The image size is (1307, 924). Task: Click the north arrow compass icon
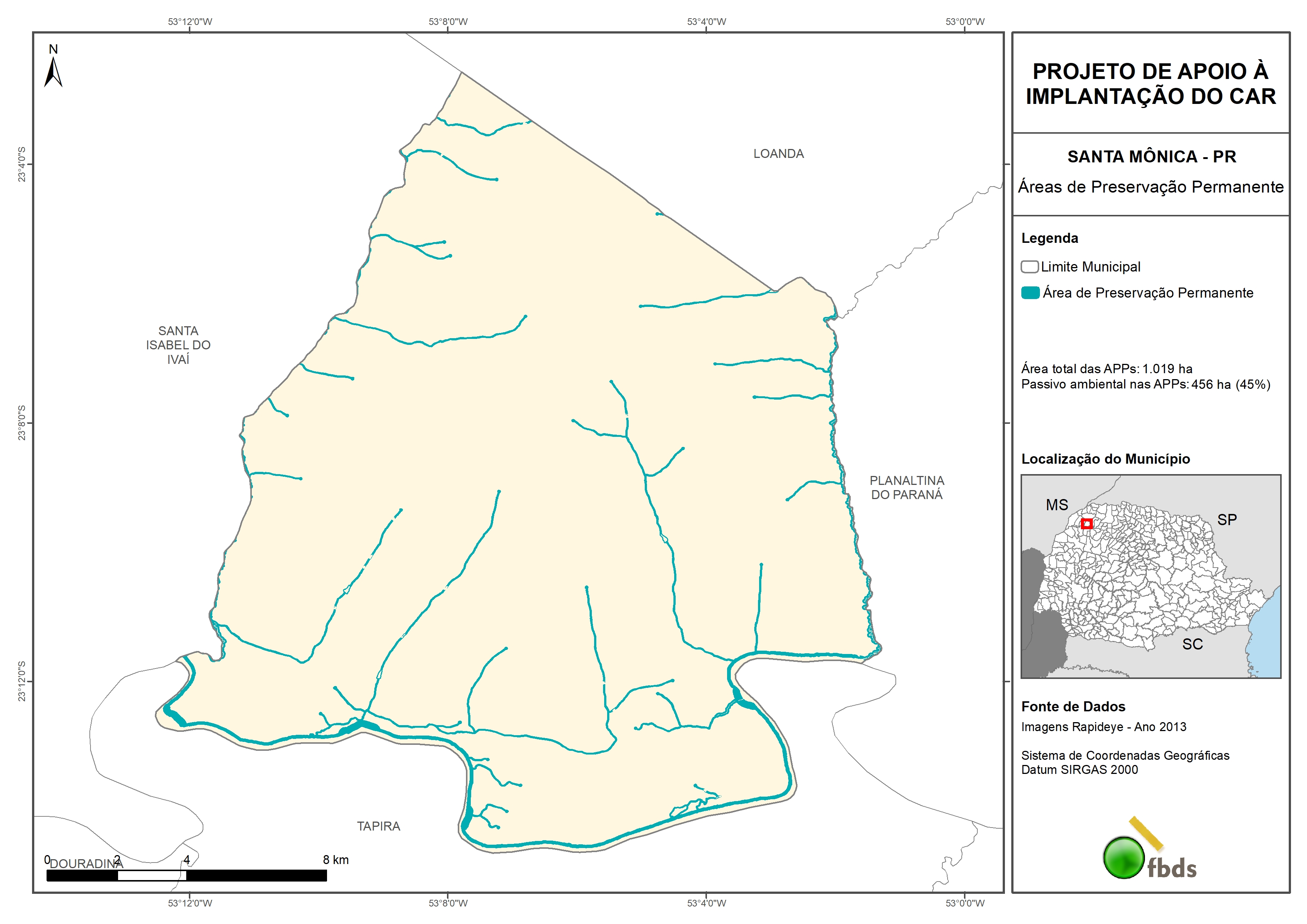53,72
